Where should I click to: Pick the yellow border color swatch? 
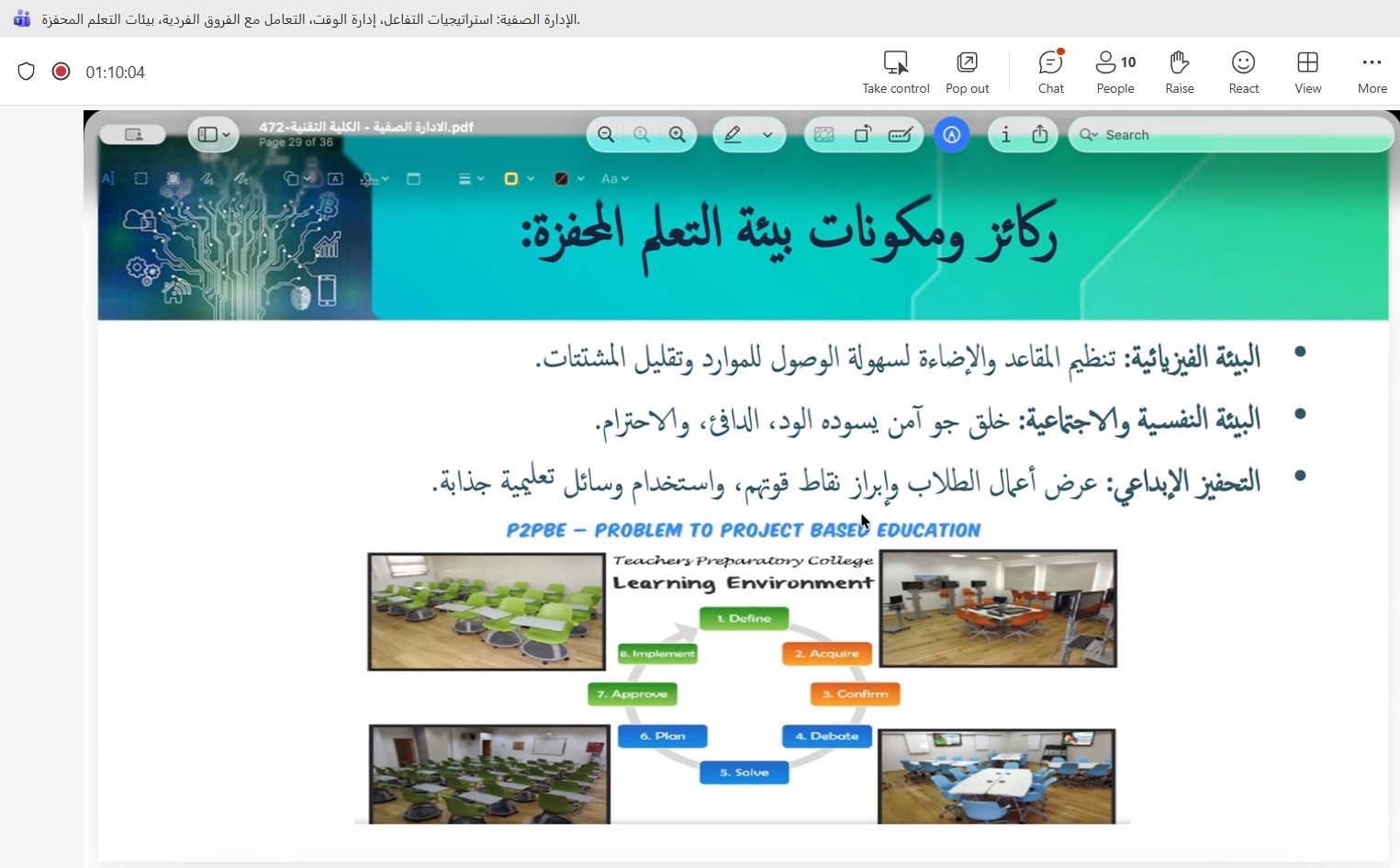tap(511, 179)
